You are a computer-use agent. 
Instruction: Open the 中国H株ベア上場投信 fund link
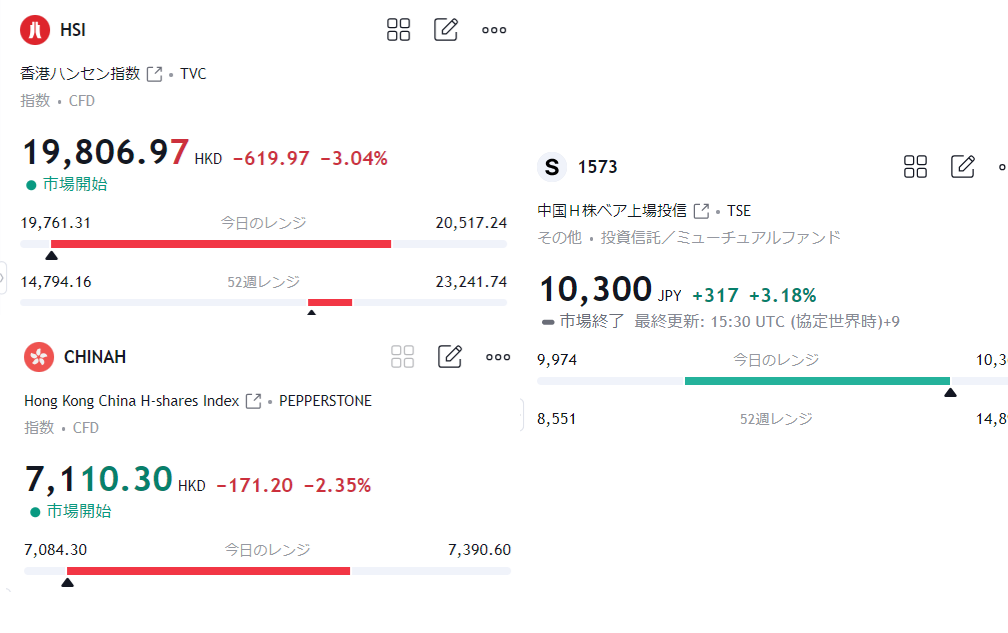tap(612, 211)
